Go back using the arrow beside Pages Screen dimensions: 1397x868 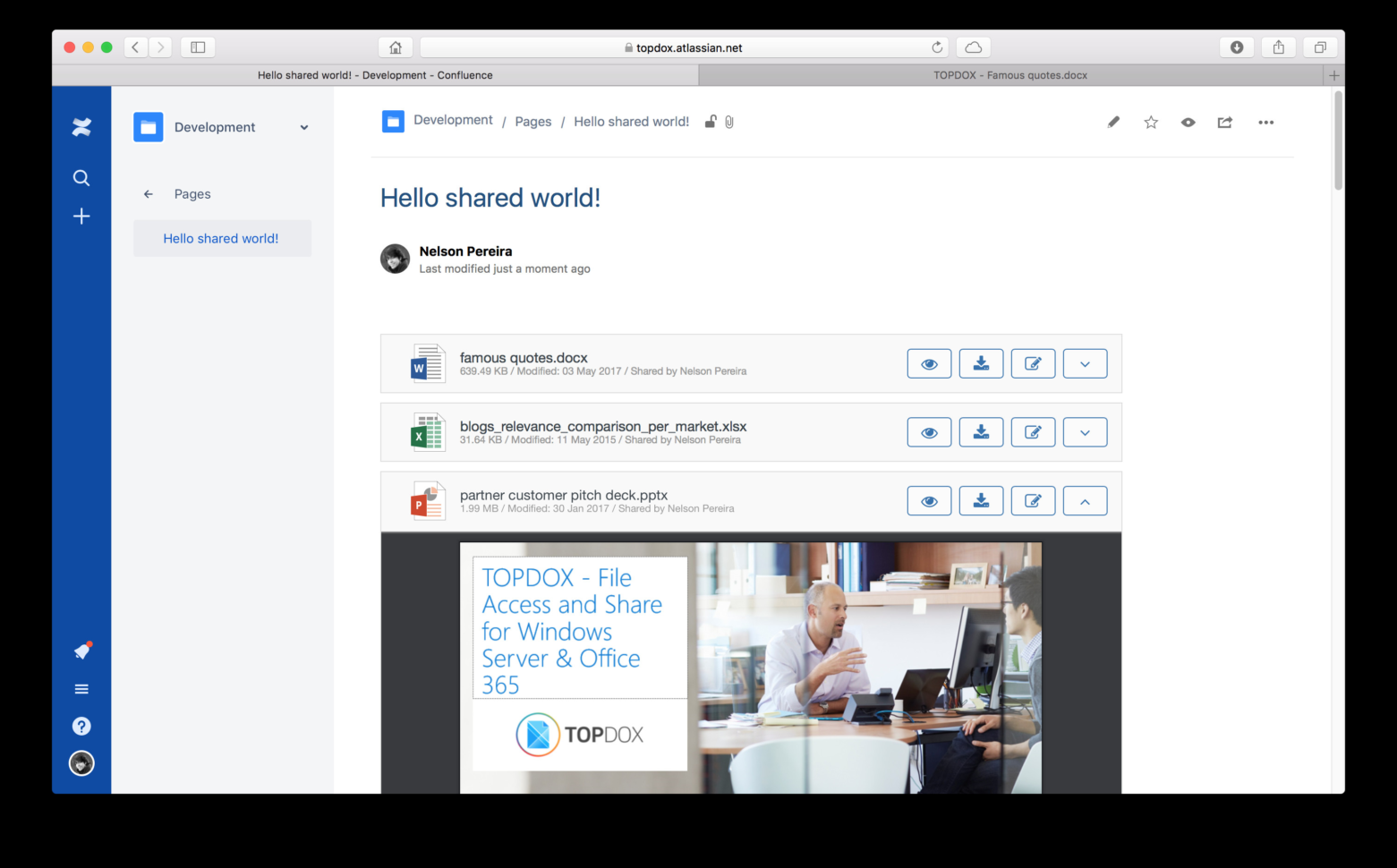149,194
